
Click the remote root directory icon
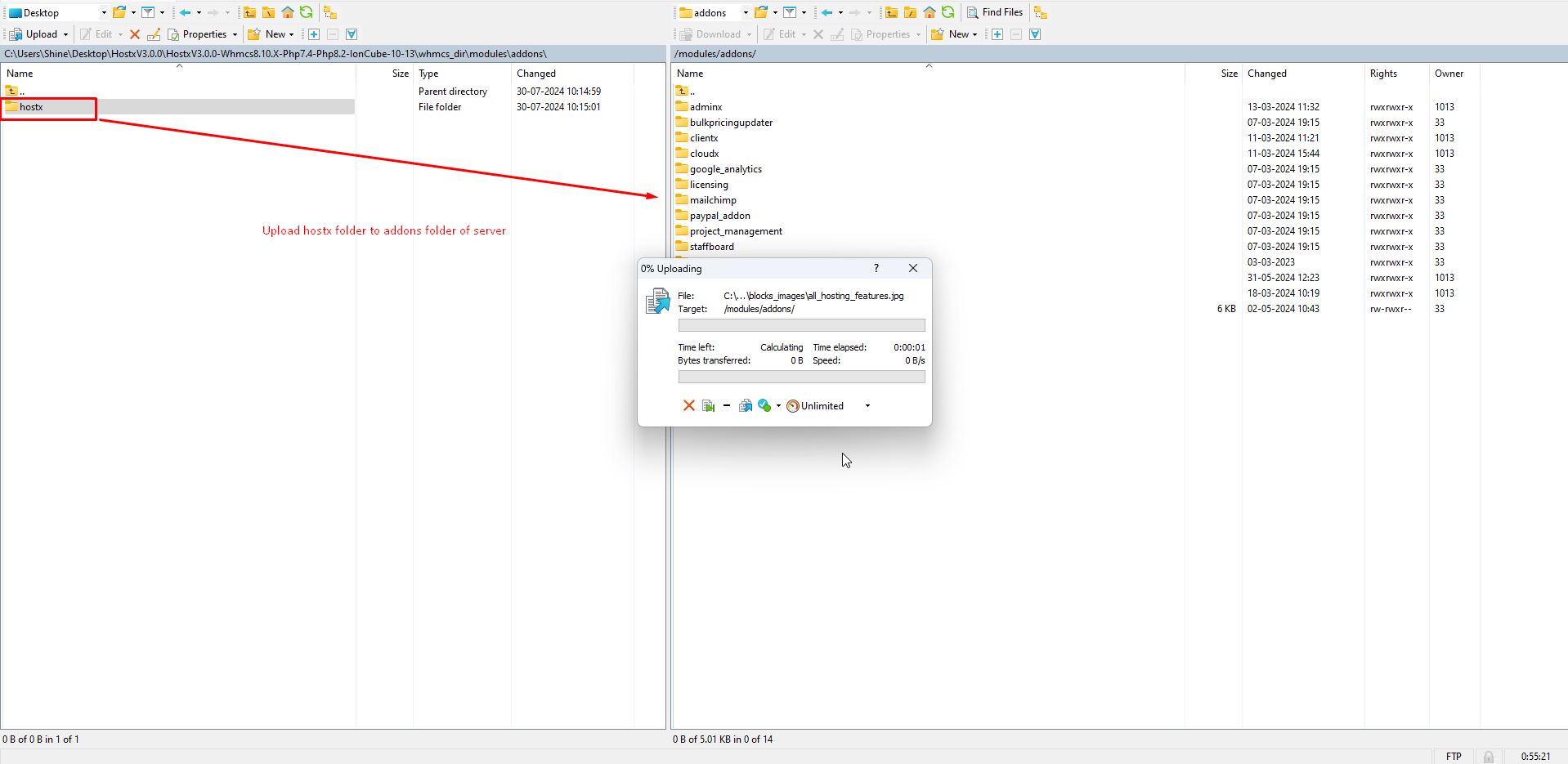[x=910, y=12]
